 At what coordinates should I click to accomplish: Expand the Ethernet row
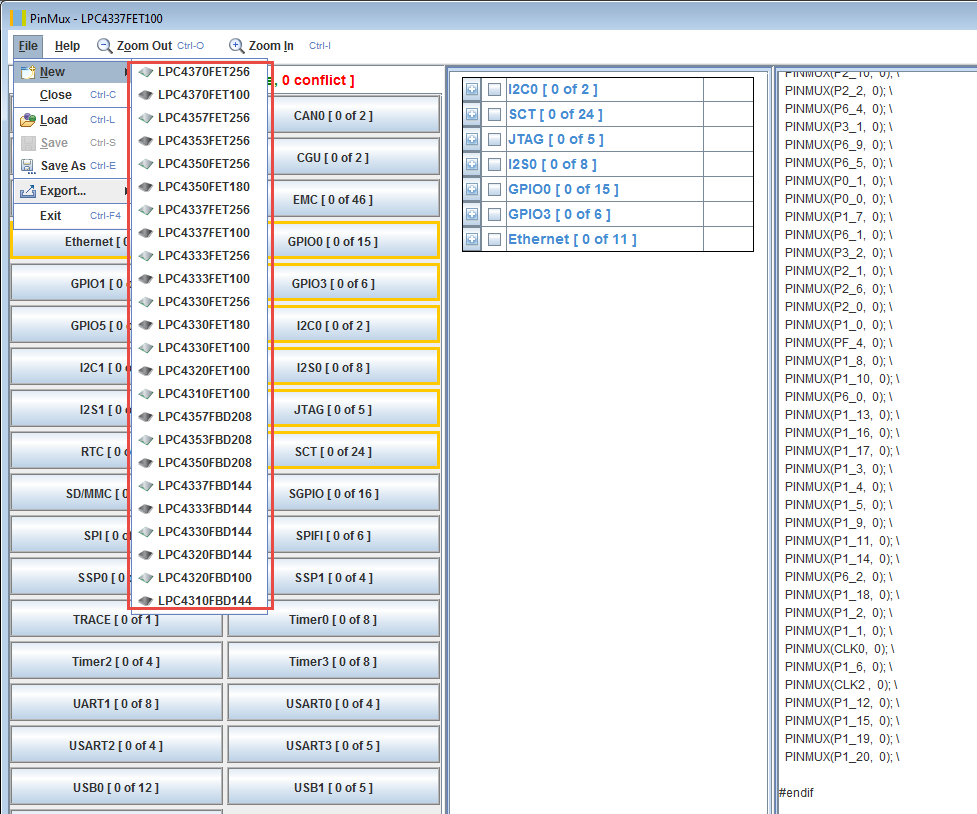click(x=472, y=239)
